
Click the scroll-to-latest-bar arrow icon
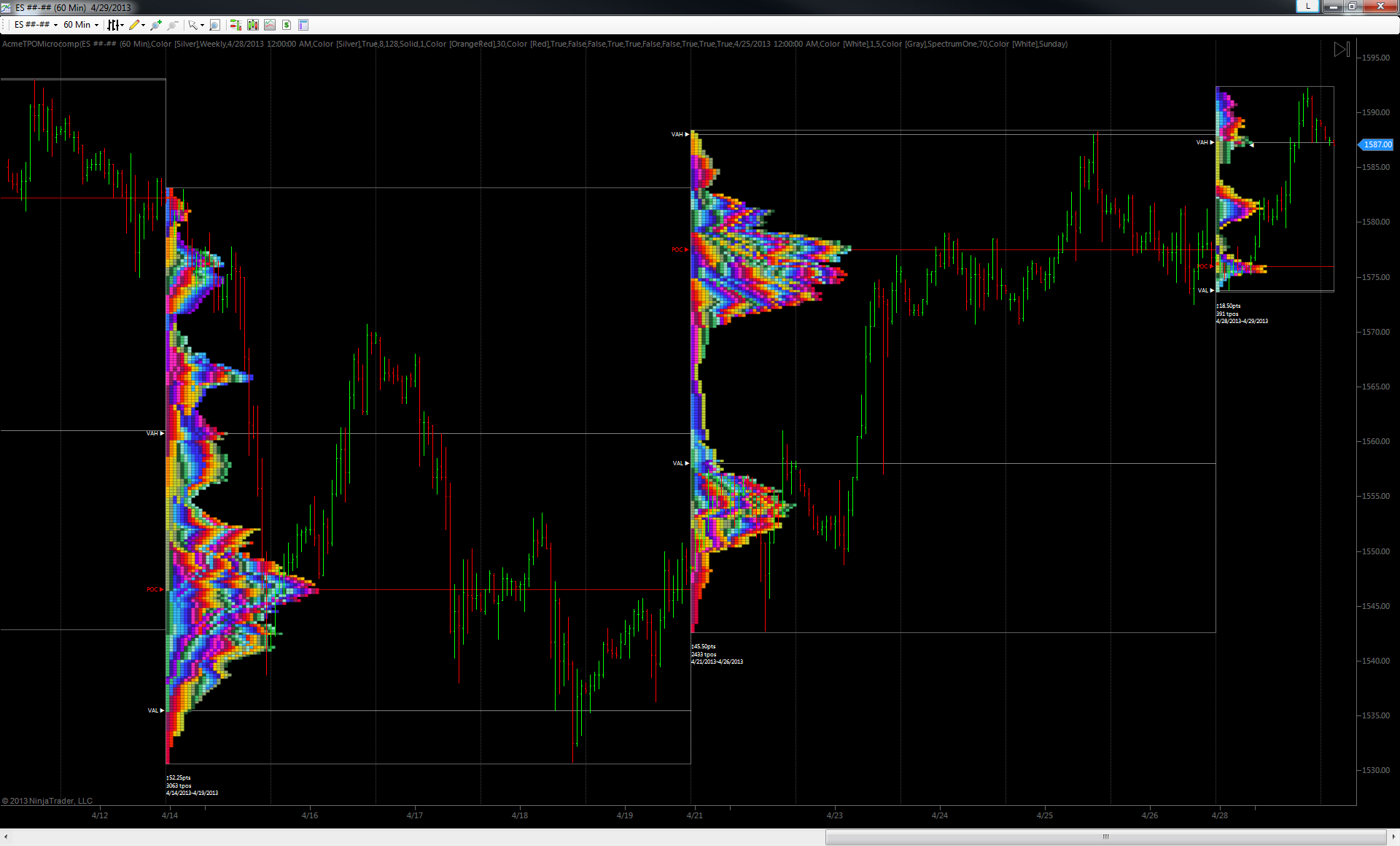click(1342, 50)
